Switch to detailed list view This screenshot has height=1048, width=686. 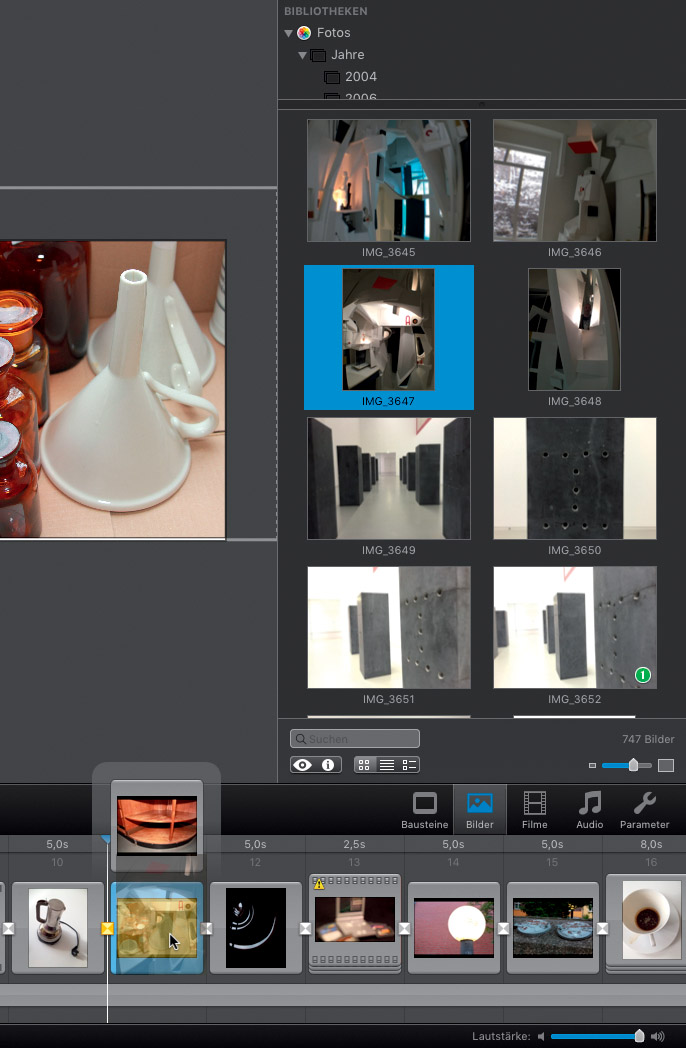click(x=408, y=765)
